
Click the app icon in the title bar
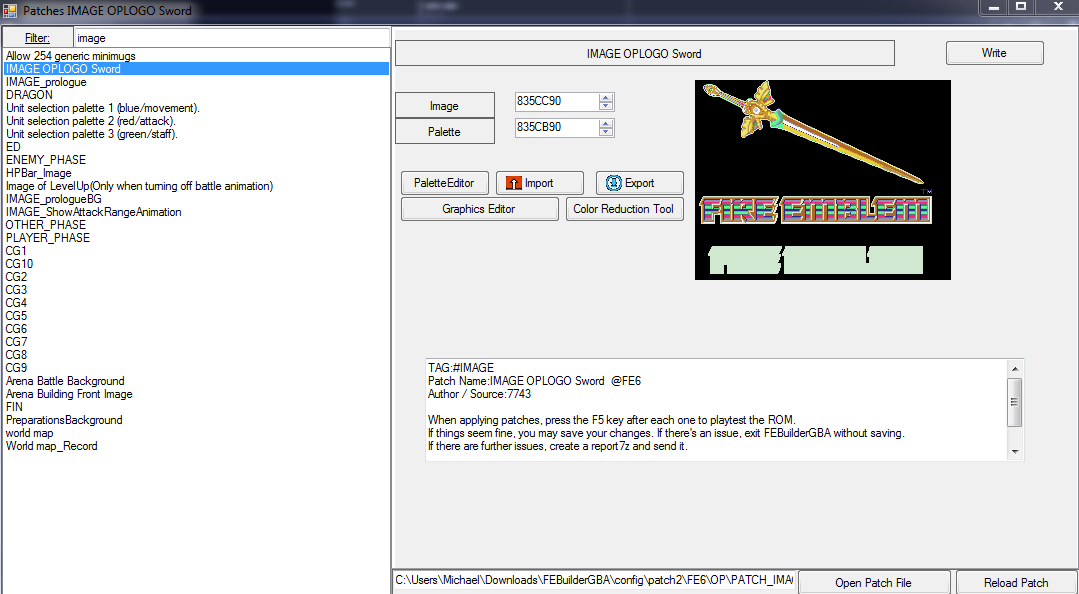point(10,10)
